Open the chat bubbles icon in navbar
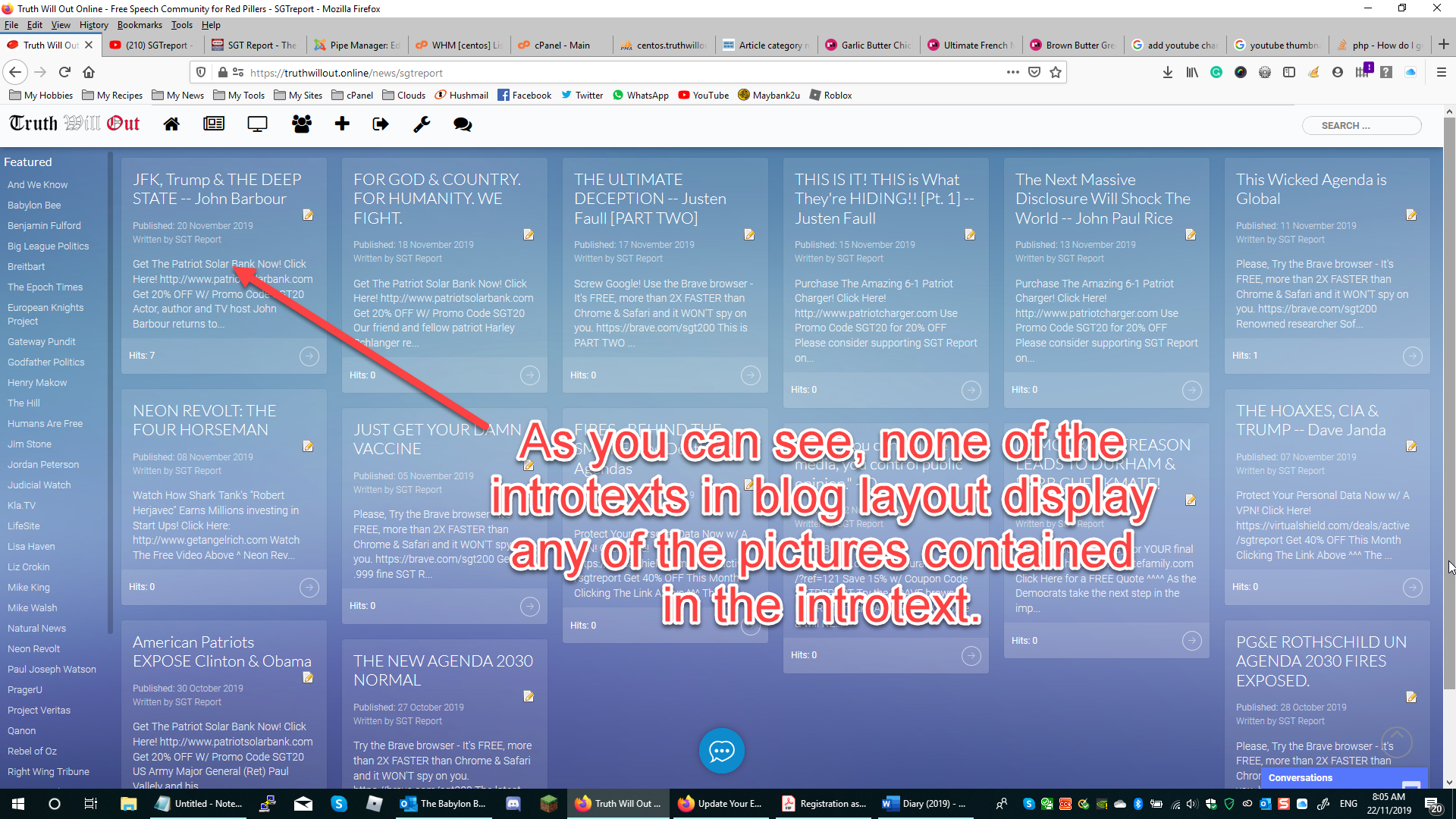 pyautogui.click(x=463, y=124)
